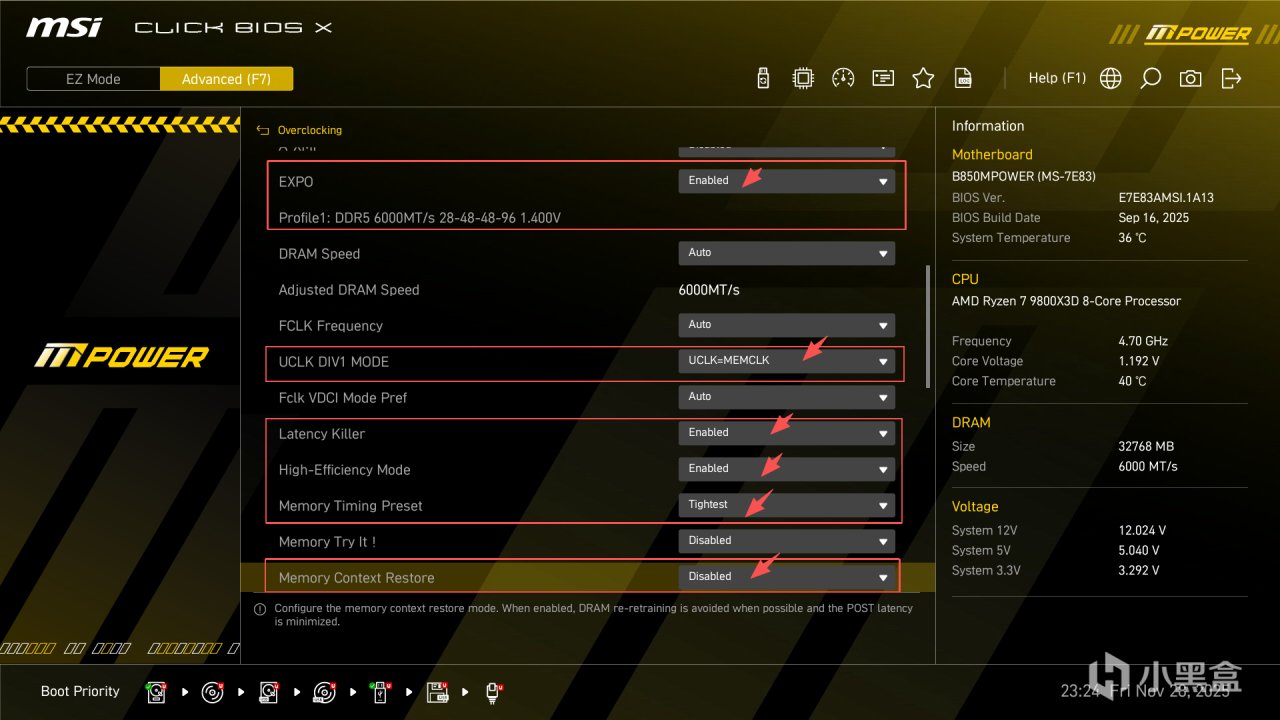This screenshot has width=1280, height=720.
Task: Click the board card icon in toolbar
Action: click(883, 78)
